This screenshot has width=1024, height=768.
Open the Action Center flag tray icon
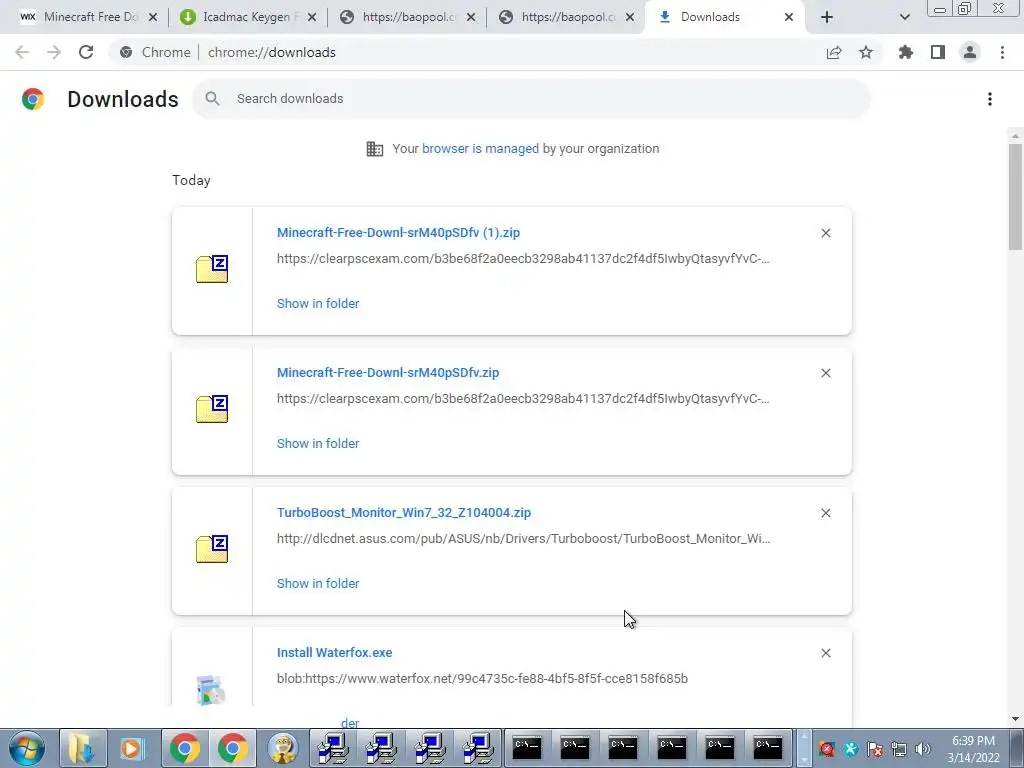(x=875, y=749)
